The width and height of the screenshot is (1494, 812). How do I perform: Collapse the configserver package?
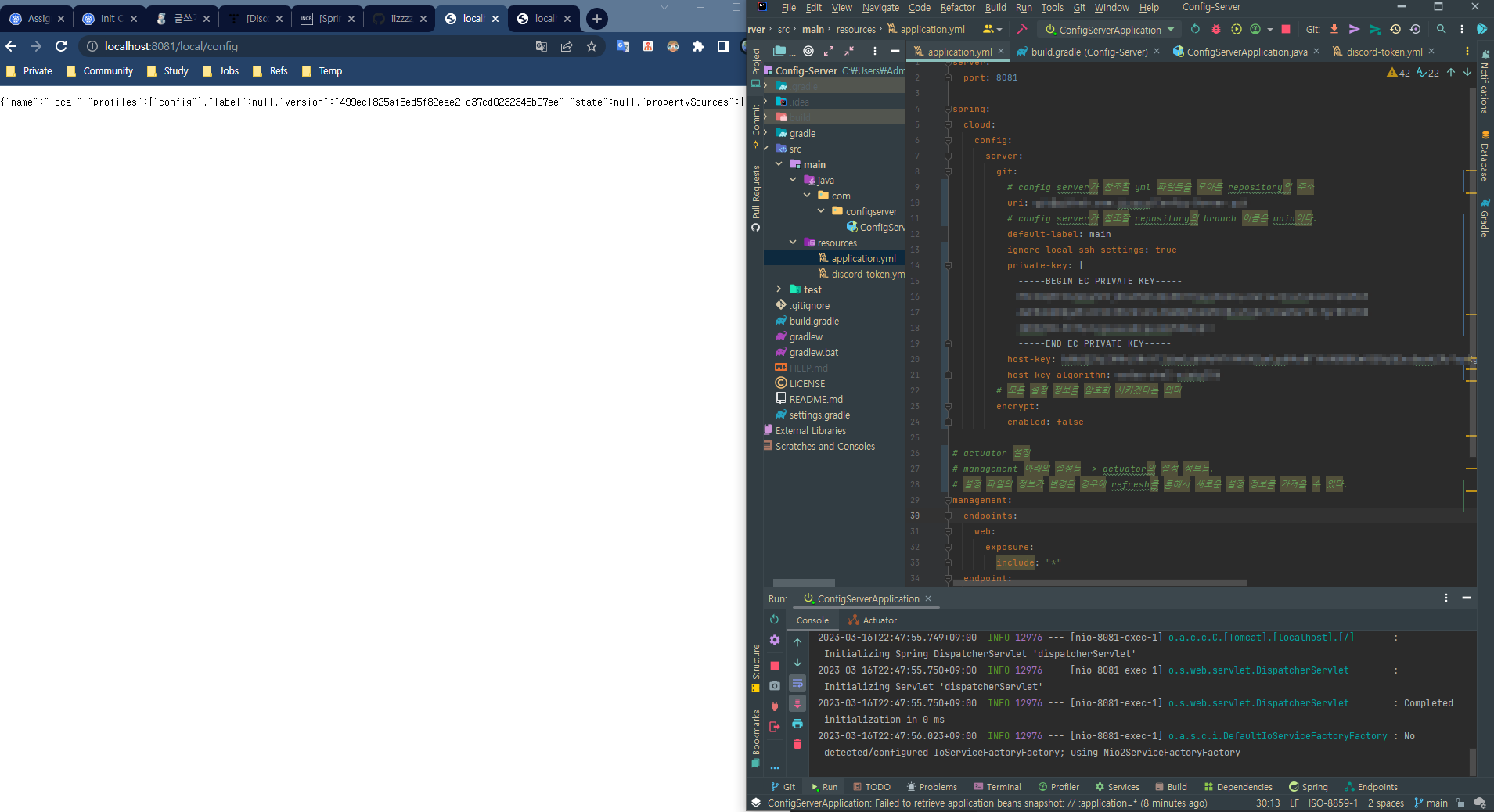coord(821,211)
